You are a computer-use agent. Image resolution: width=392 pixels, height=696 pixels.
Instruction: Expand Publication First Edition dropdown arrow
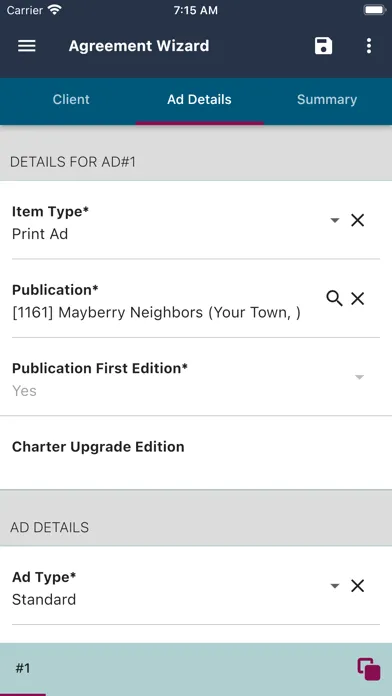pos(359,377)
